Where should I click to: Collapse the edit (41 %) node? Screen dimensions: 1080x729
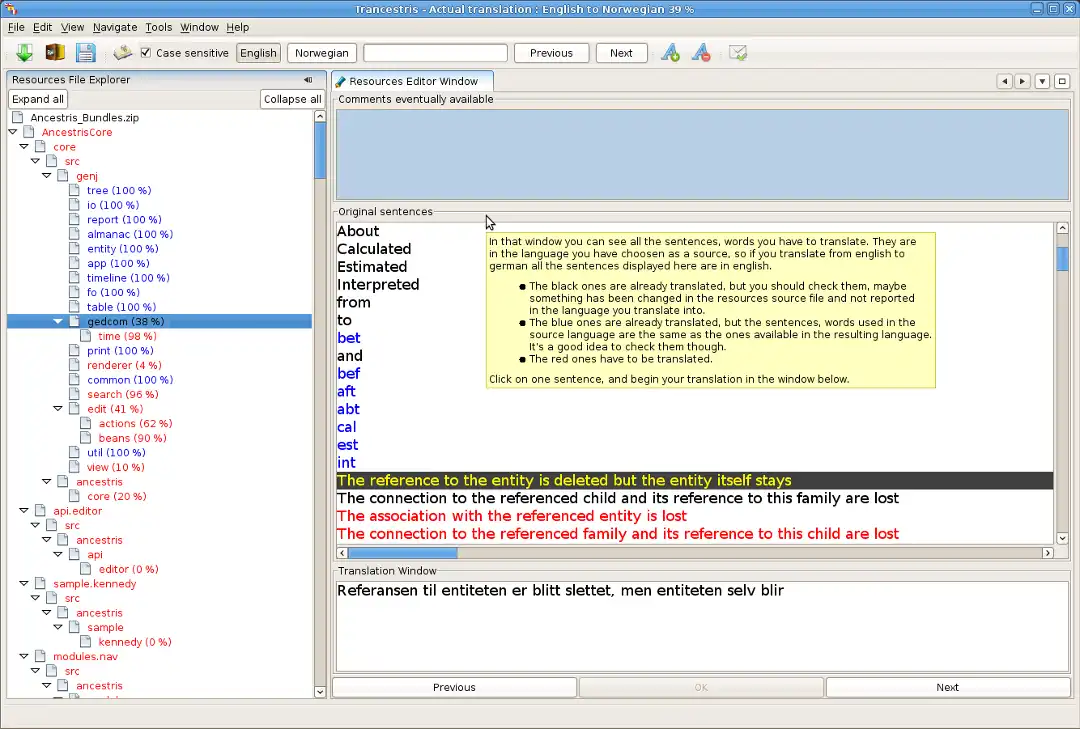(x=58, y=409)
